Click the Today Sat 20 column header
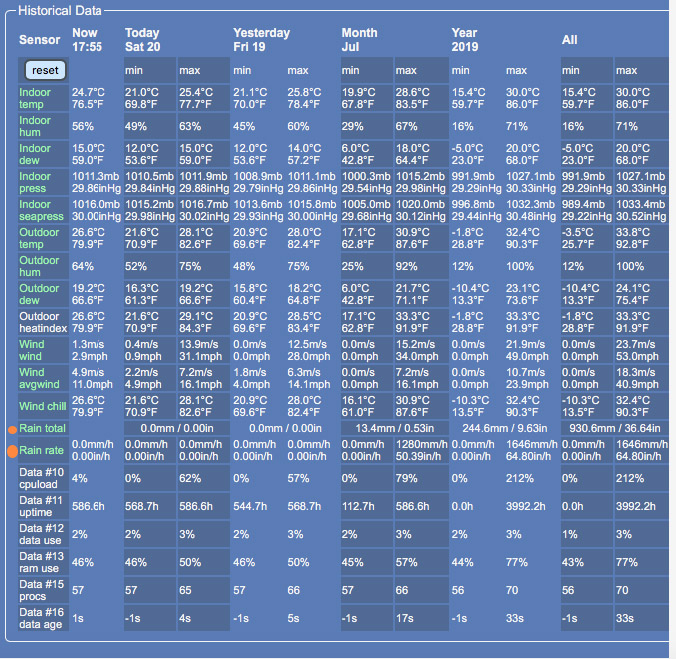 [142, 39]
